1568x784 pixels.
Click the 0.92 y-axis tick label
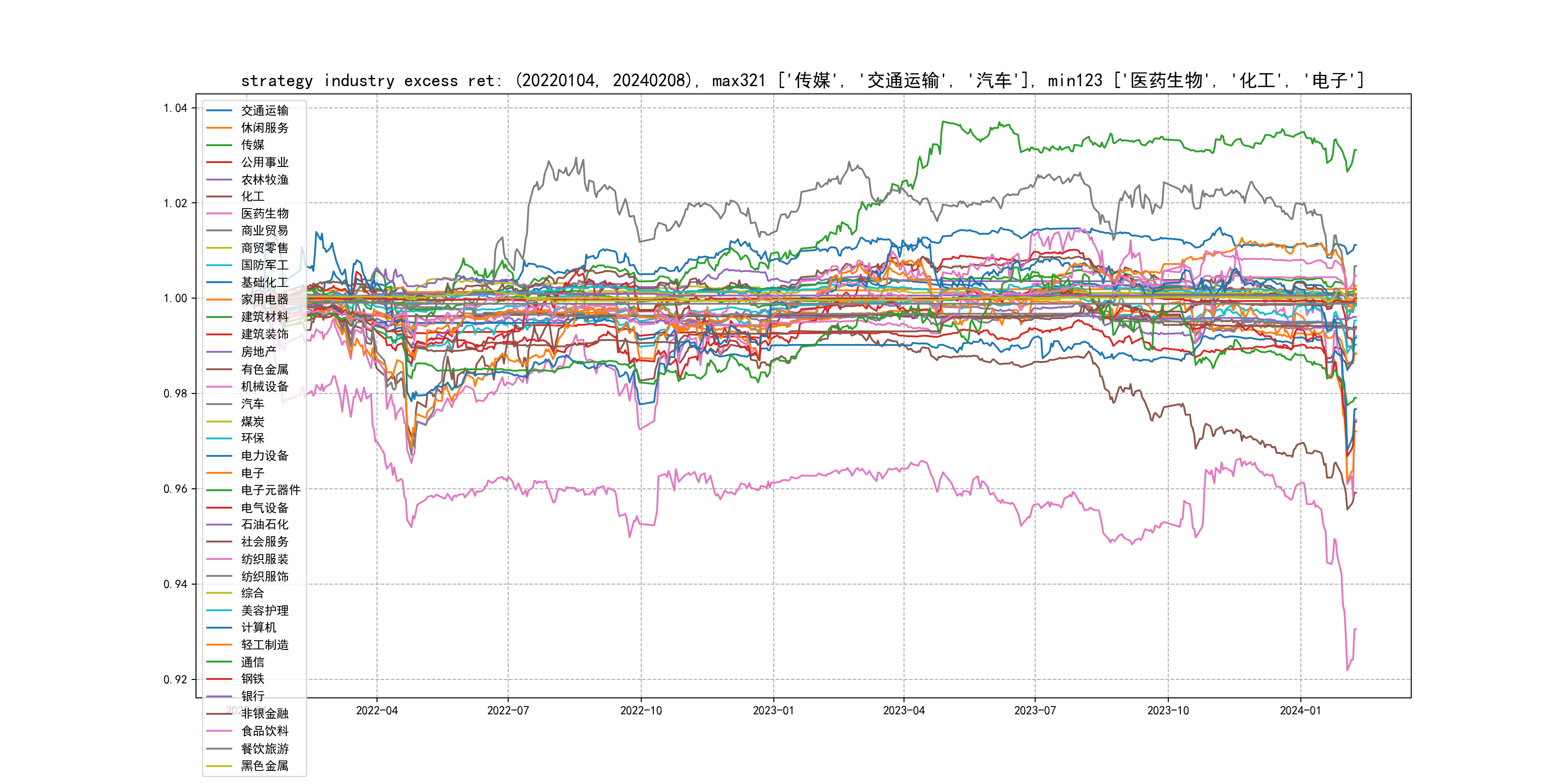pyautogui.click(x=175, y=679)
